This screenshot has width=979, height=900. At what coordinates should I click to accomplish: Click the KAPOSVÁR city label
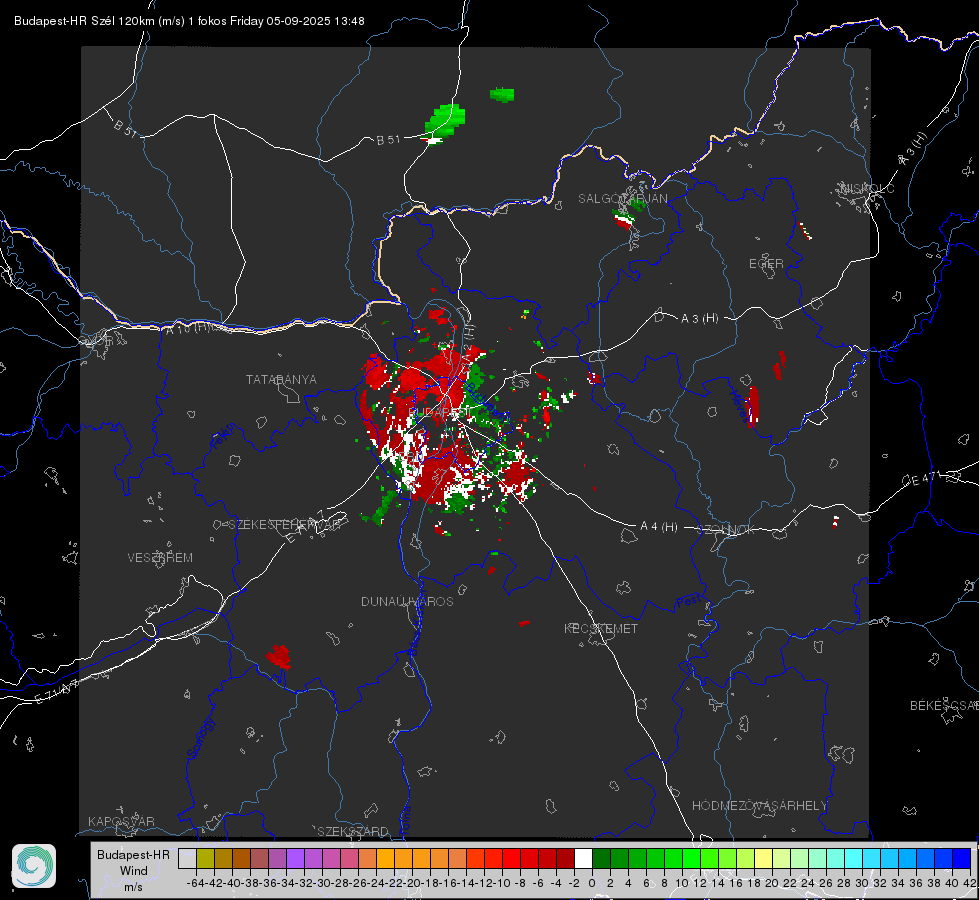tap(121, 821)
